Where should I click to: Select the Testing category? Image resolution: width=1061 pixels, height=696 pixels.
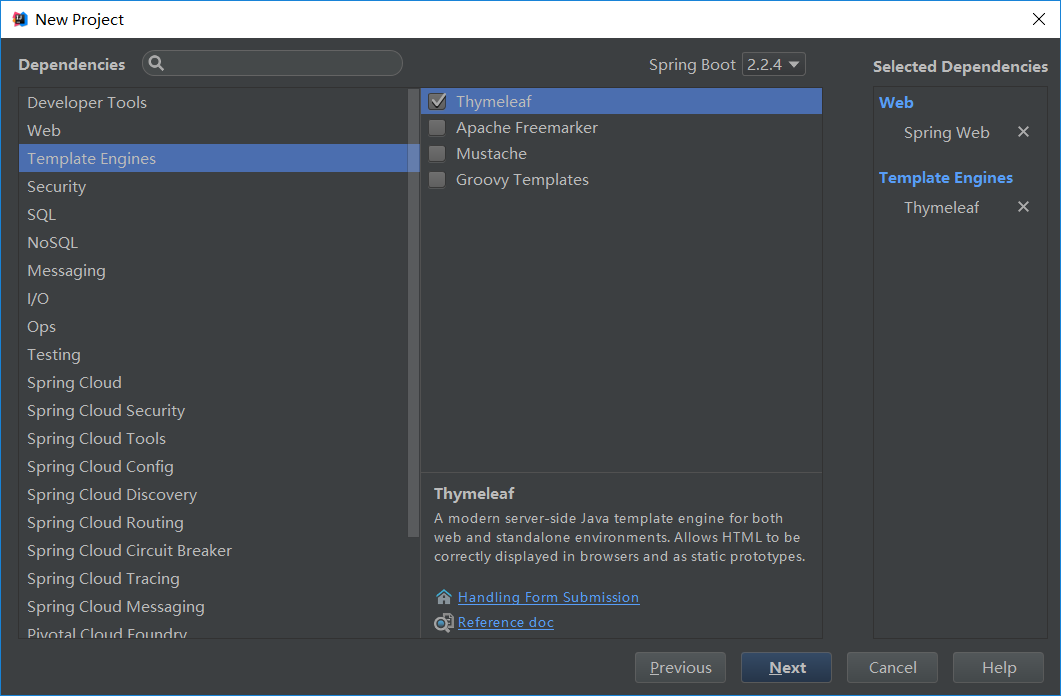tap(214, 354)
